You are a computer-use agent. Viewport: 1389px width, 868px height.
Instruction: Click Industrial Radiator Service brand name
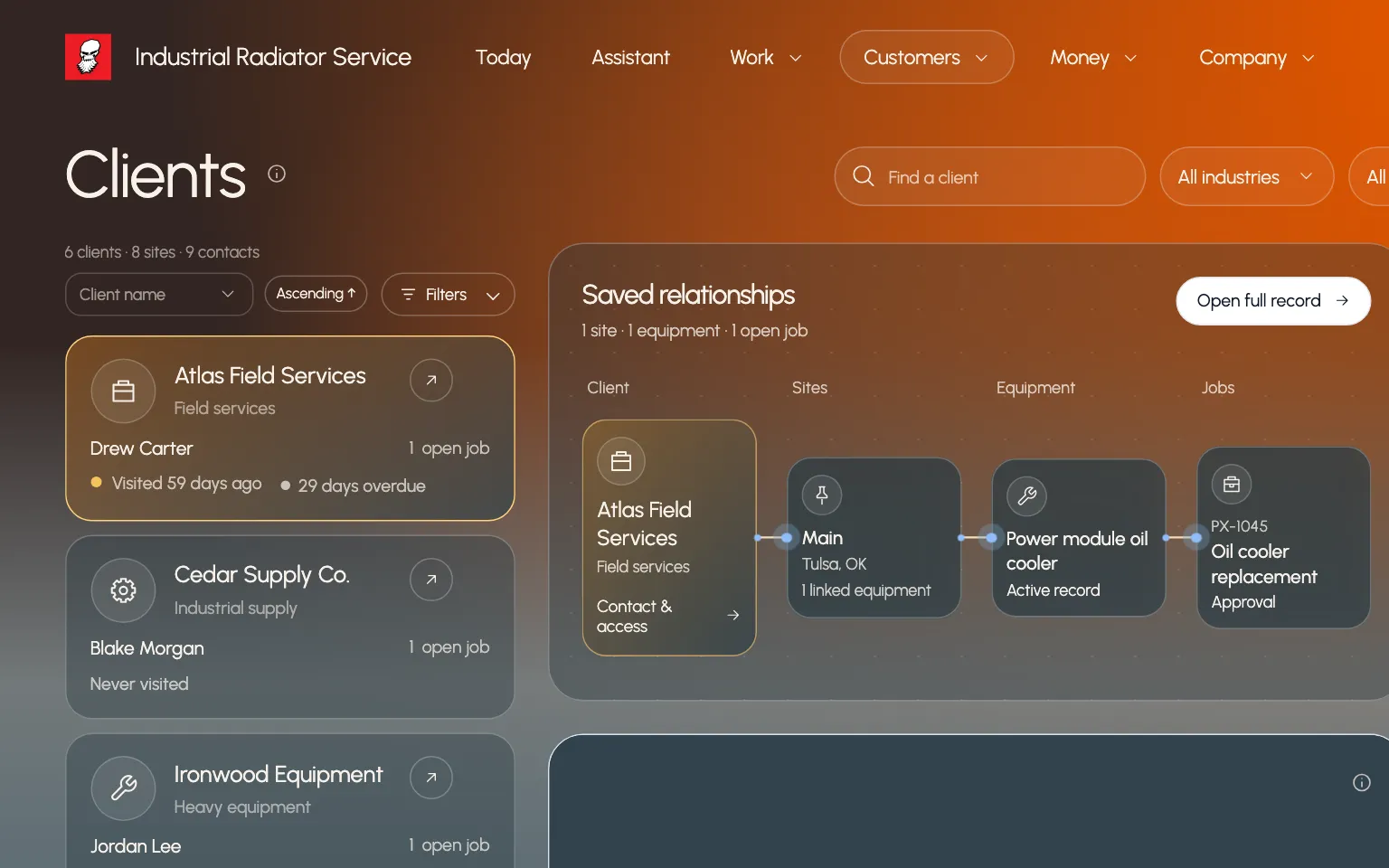(x=273, y=57)
